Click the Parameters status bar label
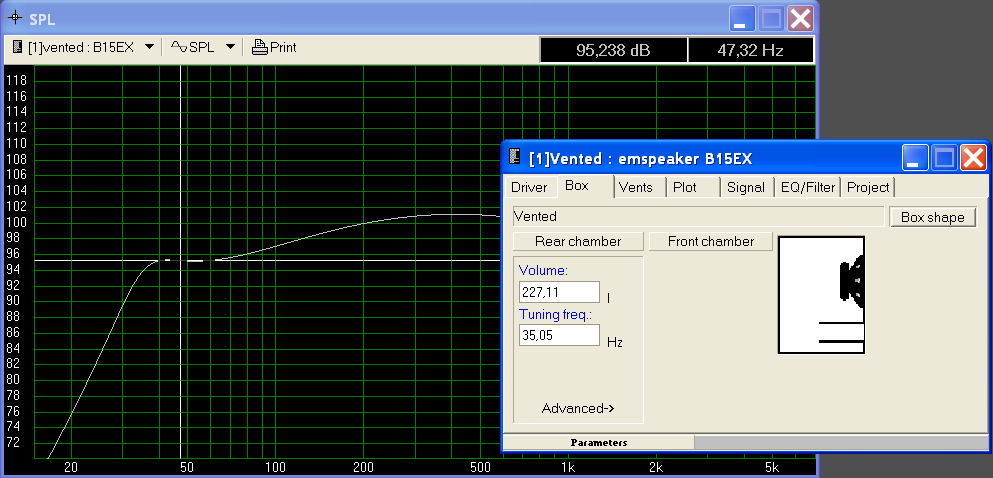 pyautogui.click(x=598, y=443)
